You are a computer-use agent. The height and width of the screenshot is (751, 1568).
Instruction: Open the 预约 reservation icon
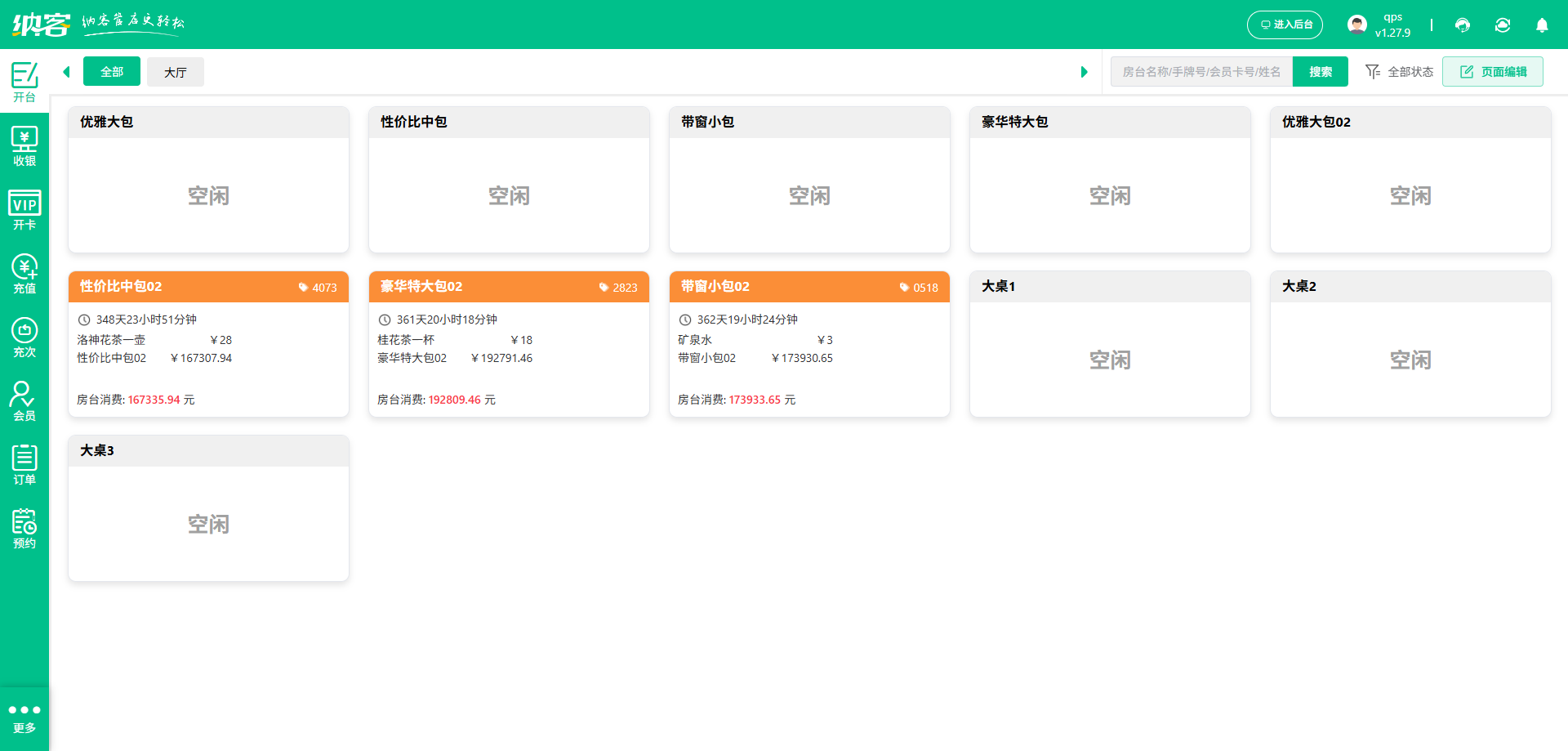click(24, 528)
